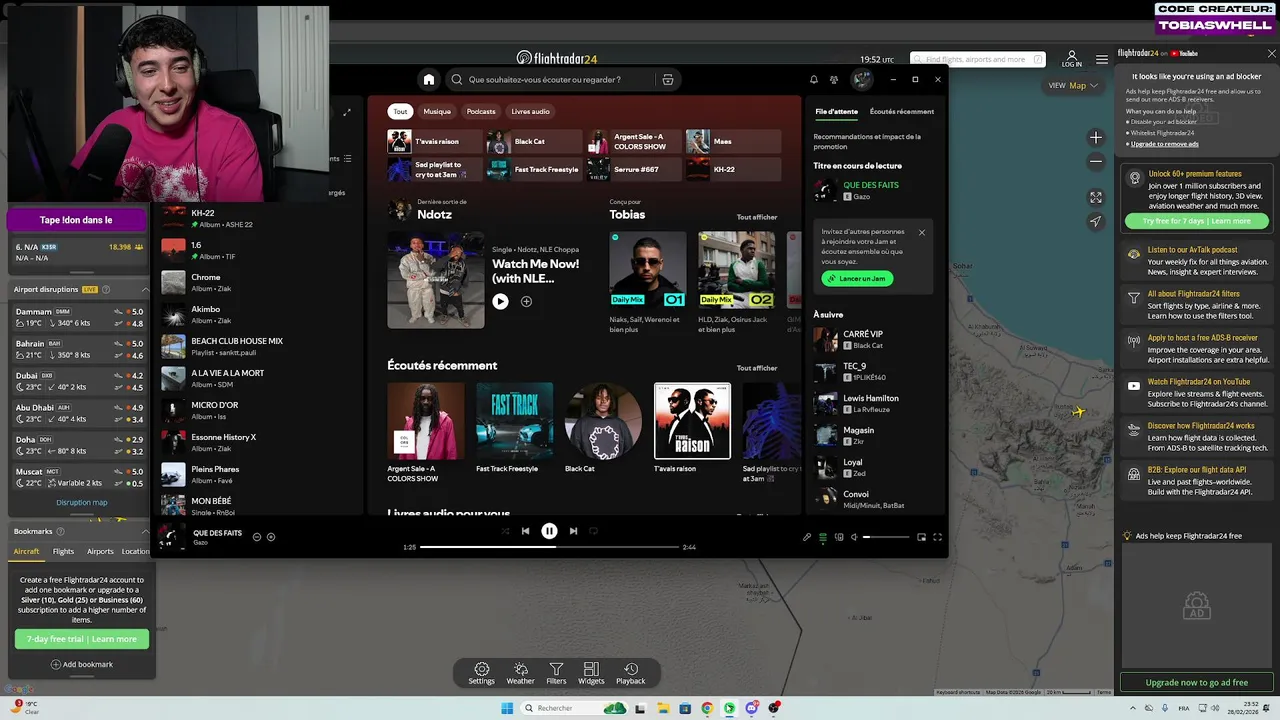Image resolution: width=1280 pixels, height=720 pixels.
Task: Open T'avais raison recent thumbnail
Action: [692, 421]
